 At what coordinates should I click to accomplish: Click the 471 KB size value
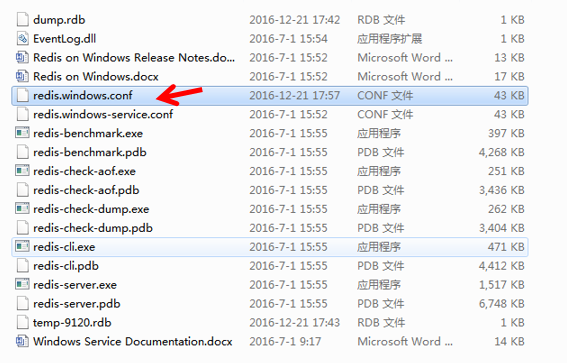click(506, 247)
